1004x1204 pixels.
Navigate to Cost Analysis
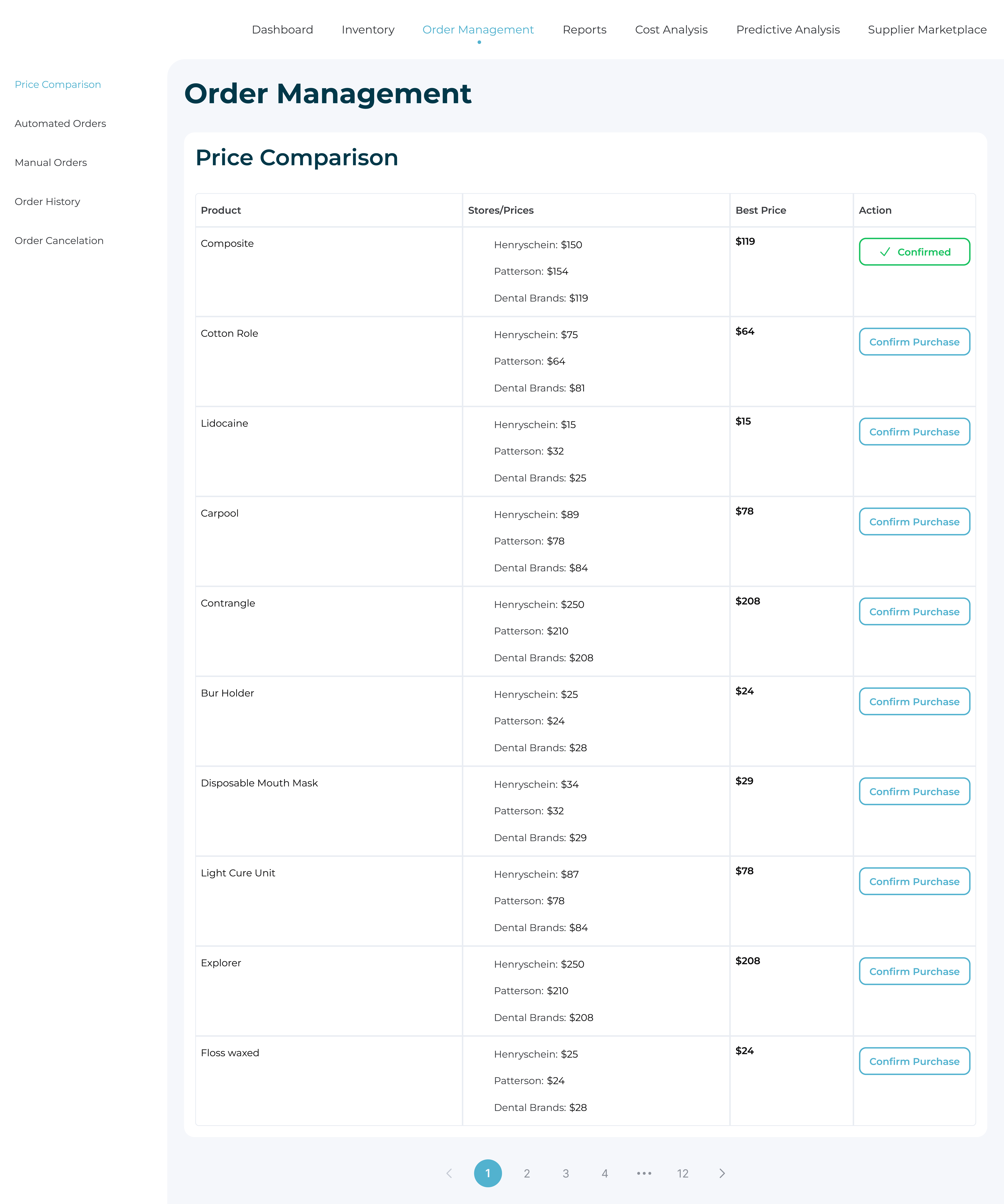pos(671,30)
